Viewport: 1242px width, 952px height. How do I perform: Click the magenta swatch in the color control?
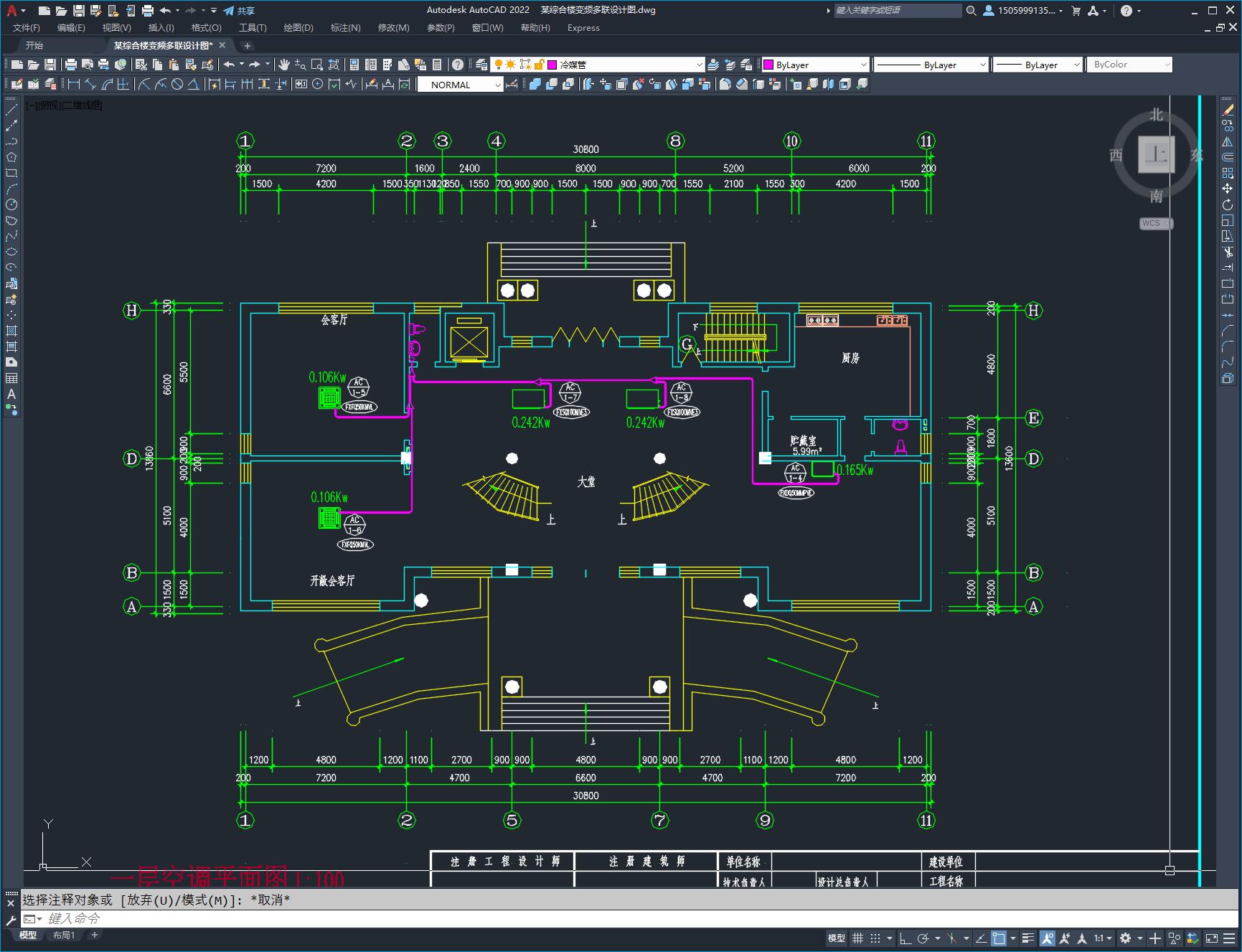point(768,65)
